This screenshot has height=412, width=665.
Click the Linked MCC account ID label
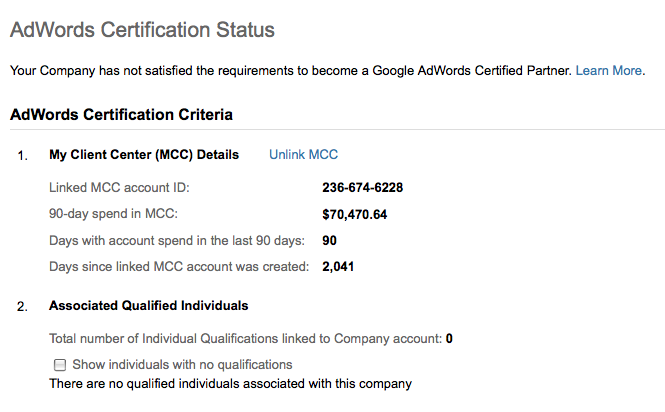click(x=119, y=187)
